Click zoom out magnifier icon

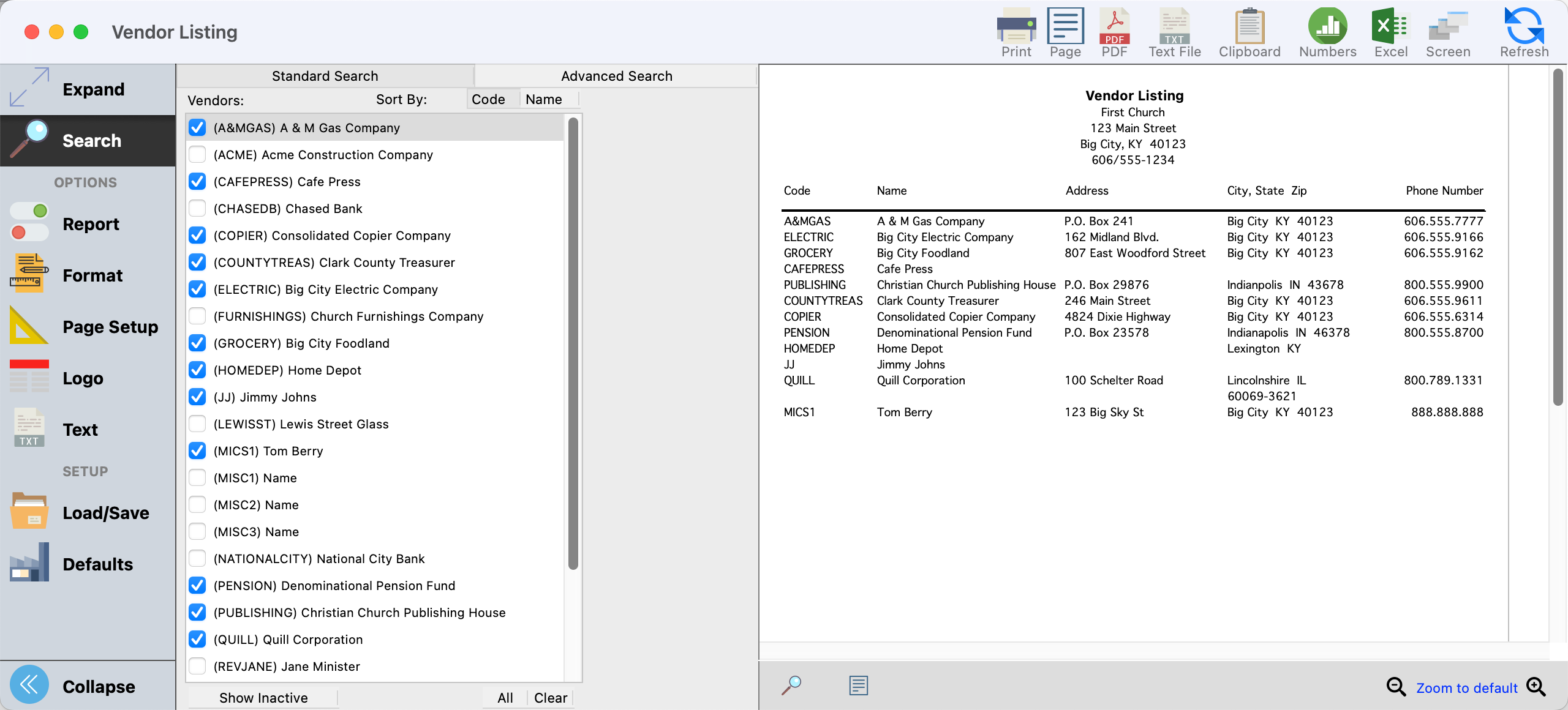point(1396,687)
